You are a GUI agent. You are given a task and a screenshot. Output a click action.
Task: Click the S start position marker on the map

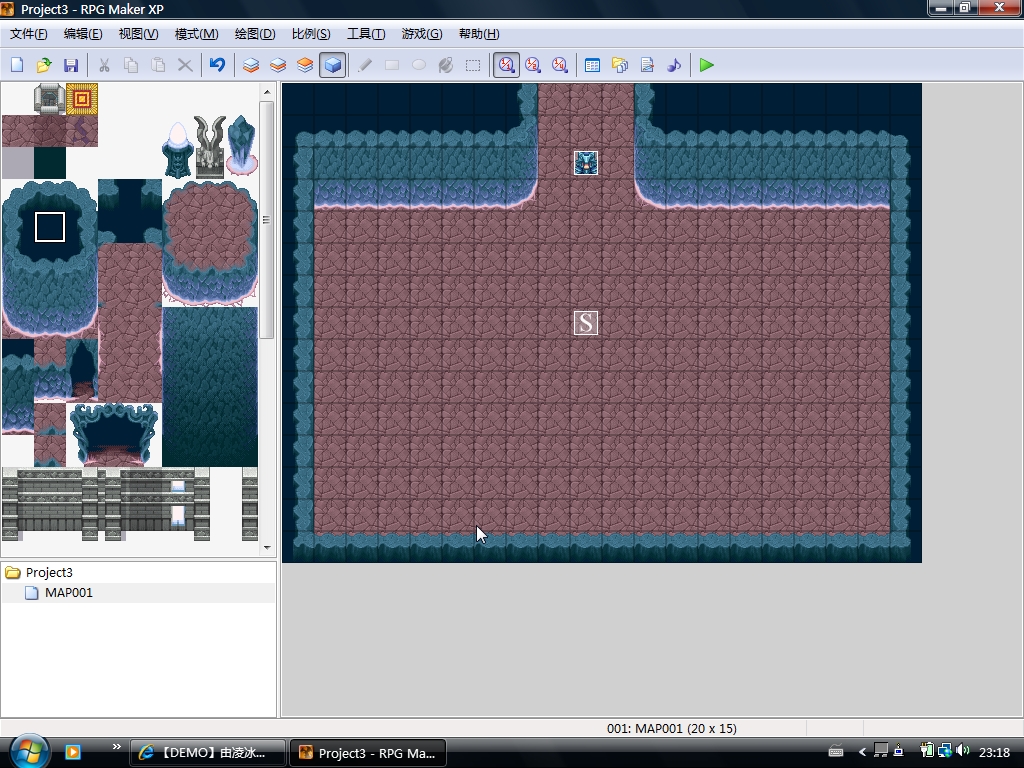pos(586,323)
